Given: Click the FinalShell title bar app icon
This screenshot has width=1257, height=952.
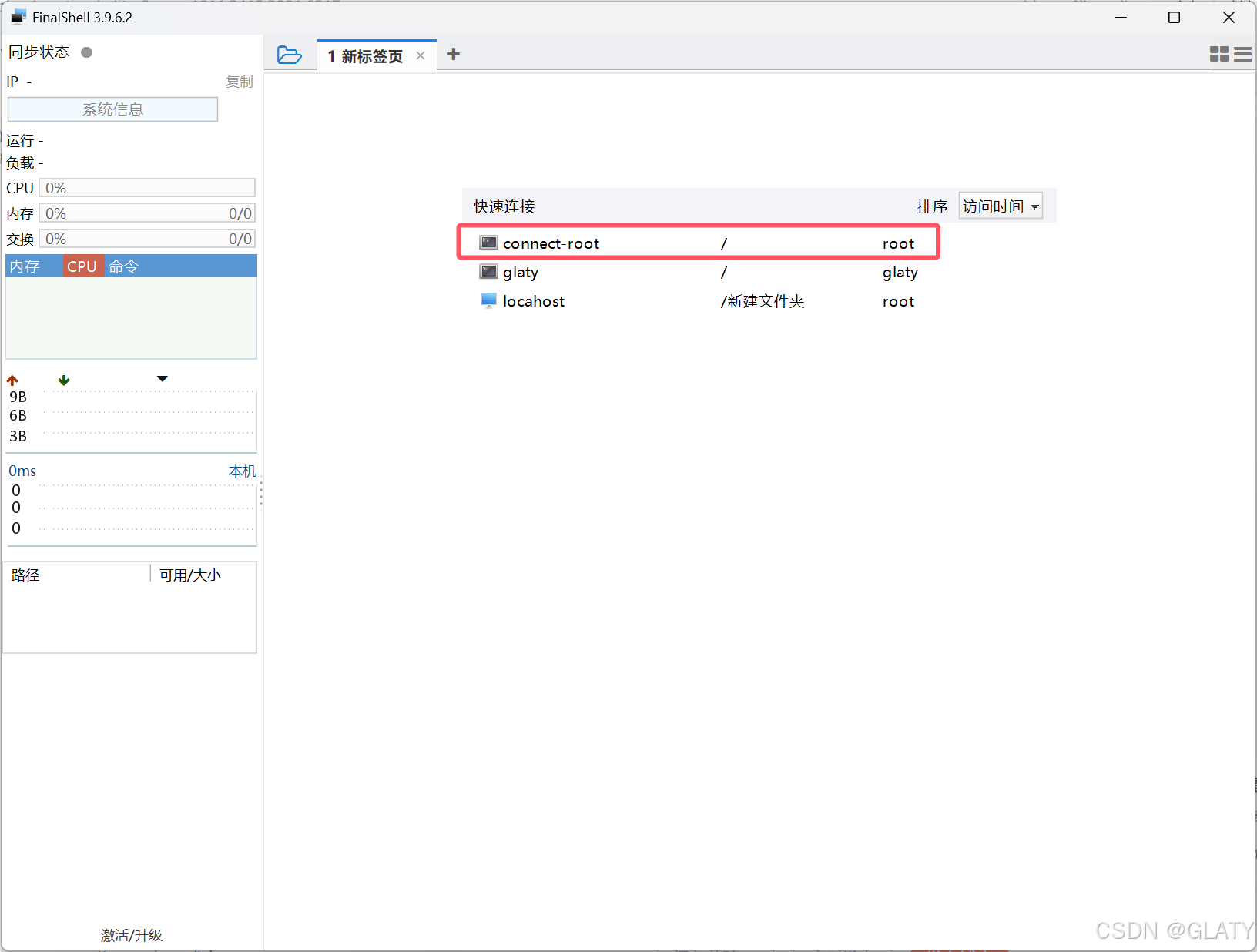Looking at the screenshot, I should [18, 17].
